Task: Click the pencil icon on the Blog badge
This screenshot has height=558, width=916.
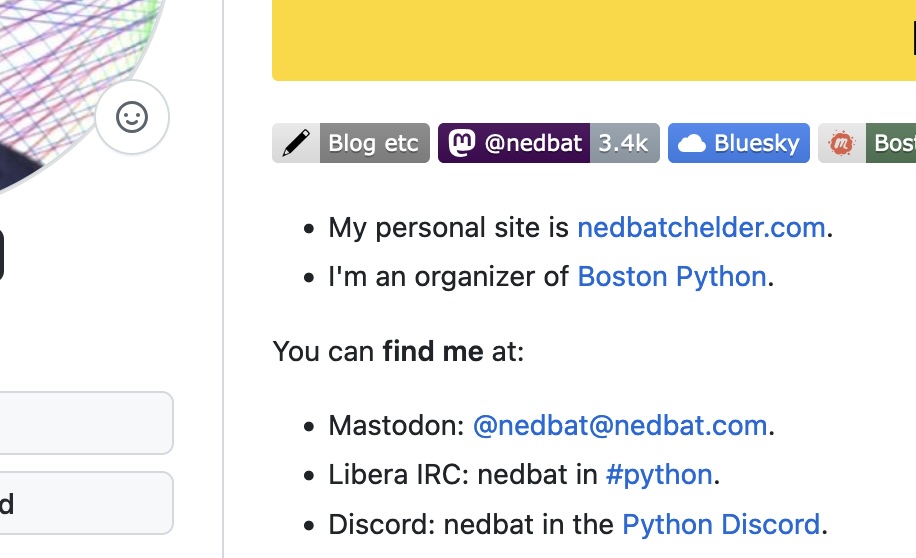Action: (x=296, y=143)
